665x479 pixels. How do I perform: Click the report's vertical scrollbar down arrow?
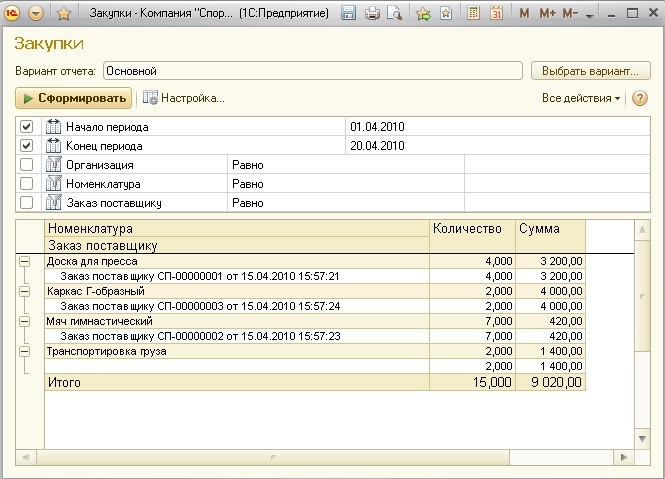[x=642, y=441]
